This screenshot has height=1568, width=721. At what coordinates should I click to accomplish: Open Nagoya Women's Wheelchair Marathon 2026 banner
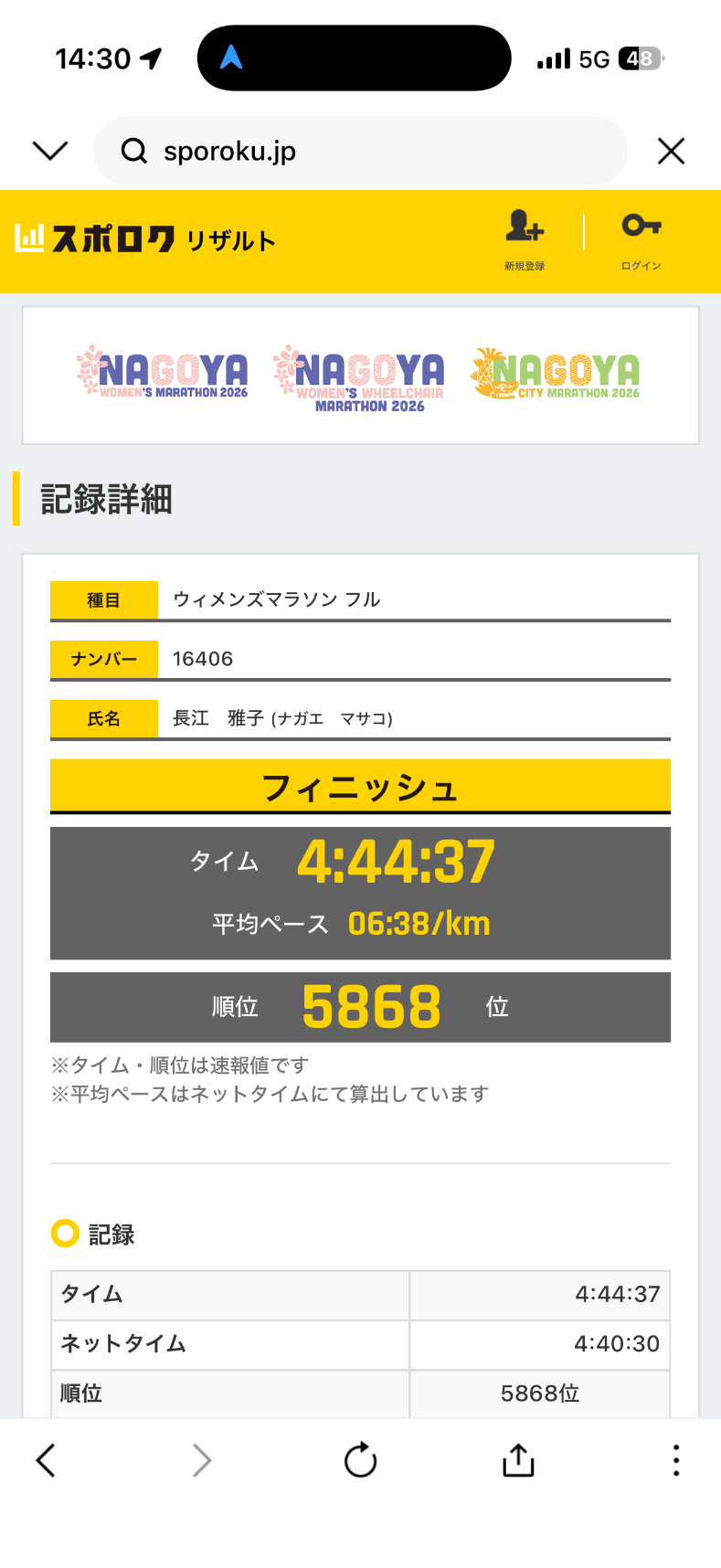coord(359,377)
